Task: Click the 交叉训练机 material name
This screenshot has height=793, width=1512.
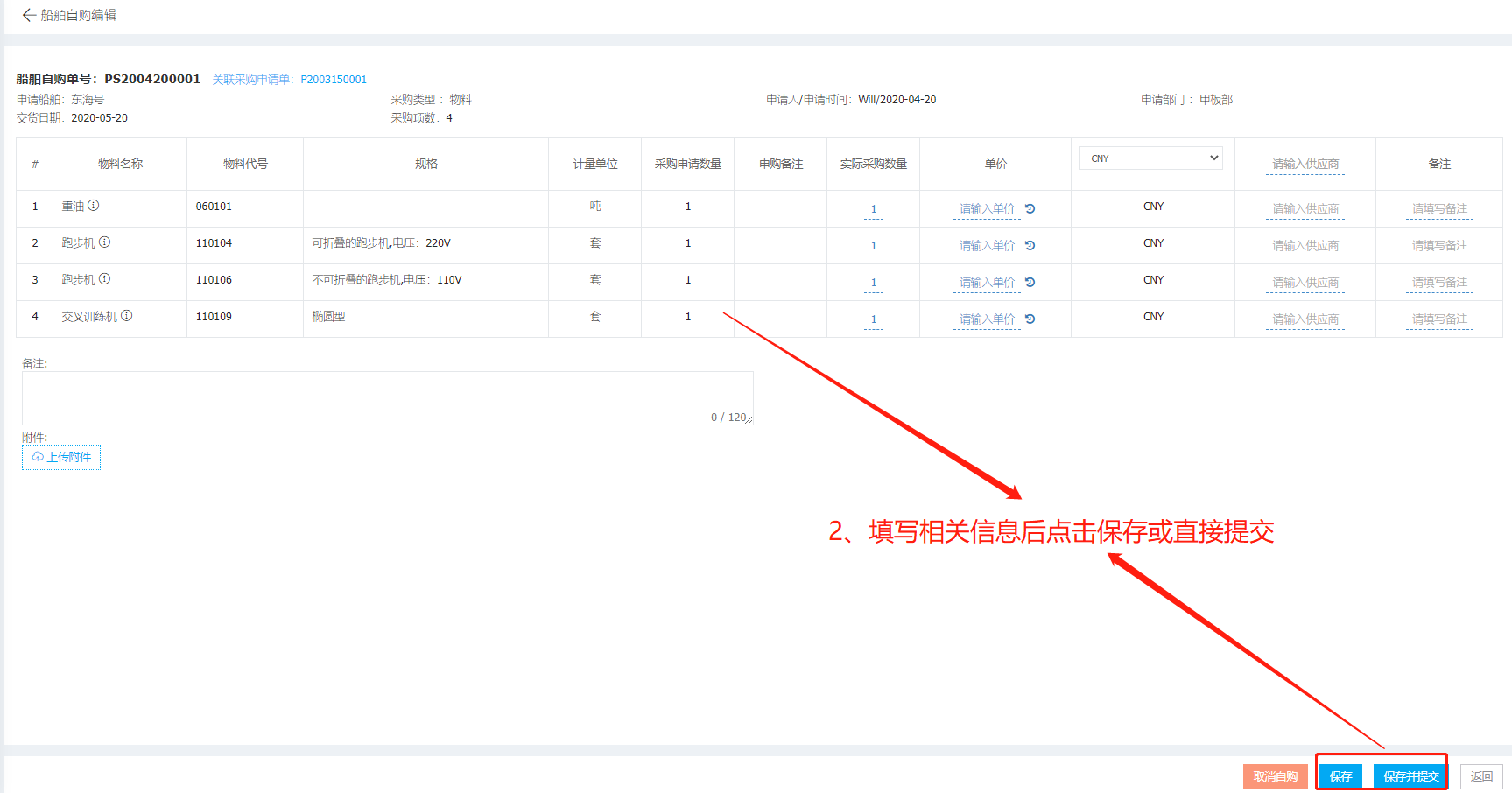Action: coord(89,317)
